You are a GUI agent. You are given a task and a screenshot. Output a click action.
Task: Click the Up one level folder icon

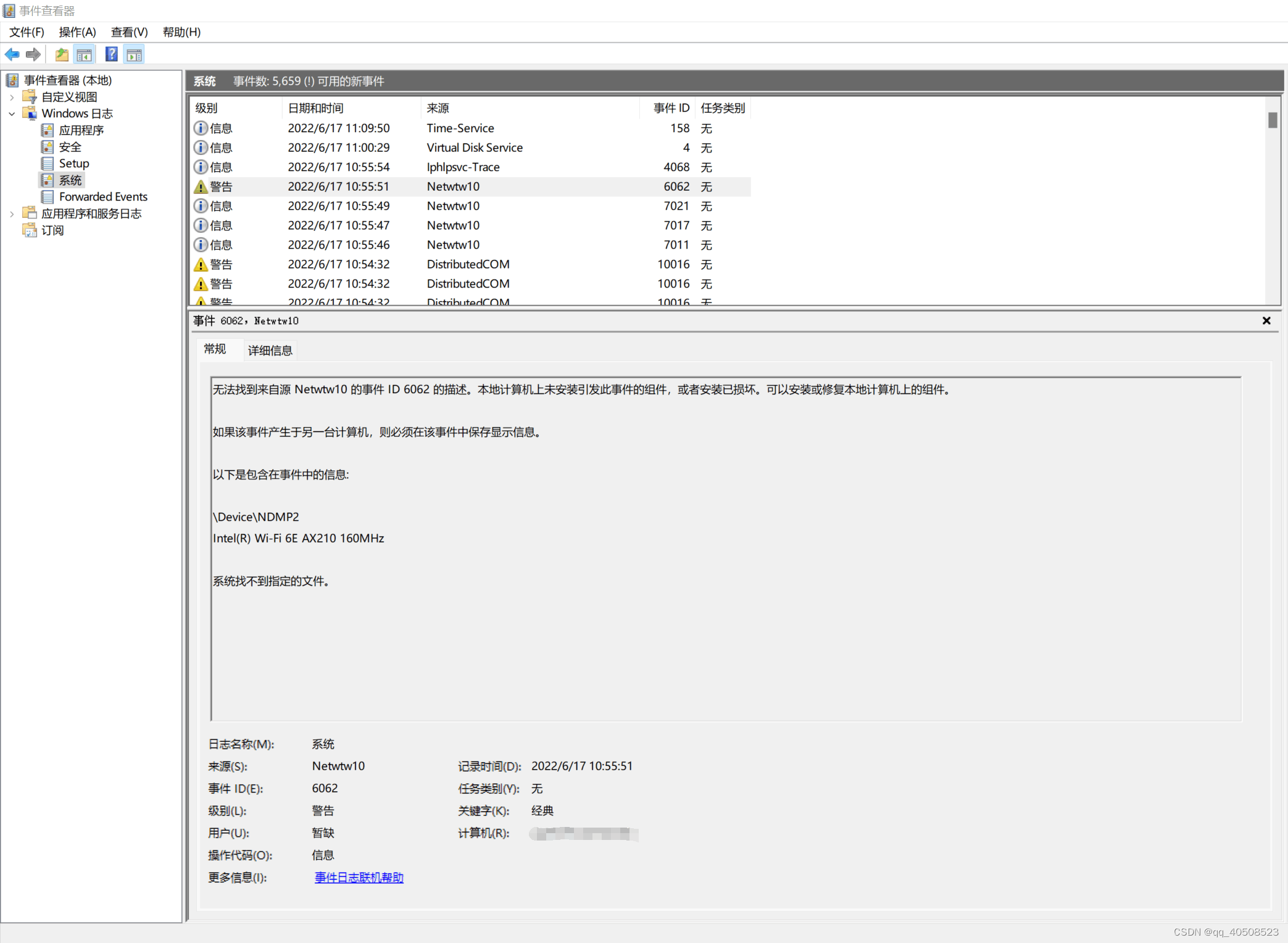62,55
